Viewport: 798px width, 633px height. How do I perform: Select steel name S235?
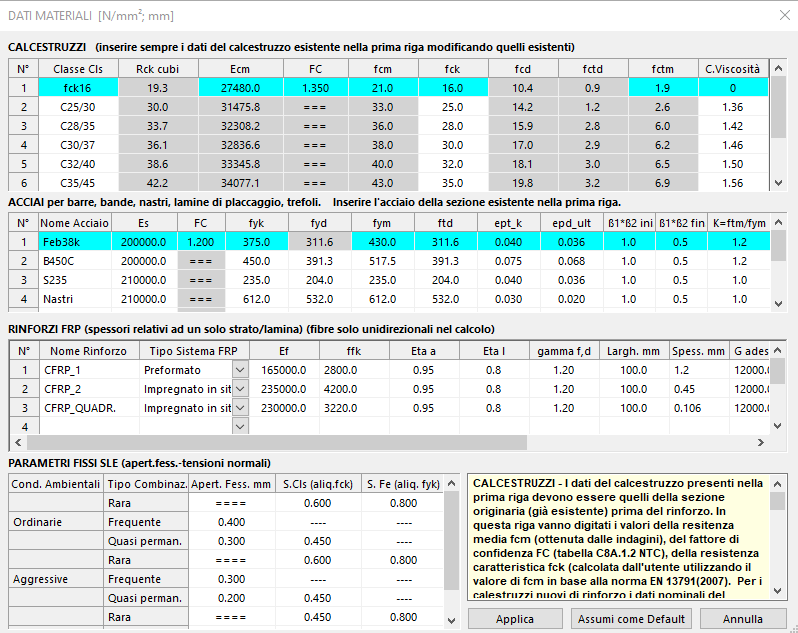tap(74, 280)
